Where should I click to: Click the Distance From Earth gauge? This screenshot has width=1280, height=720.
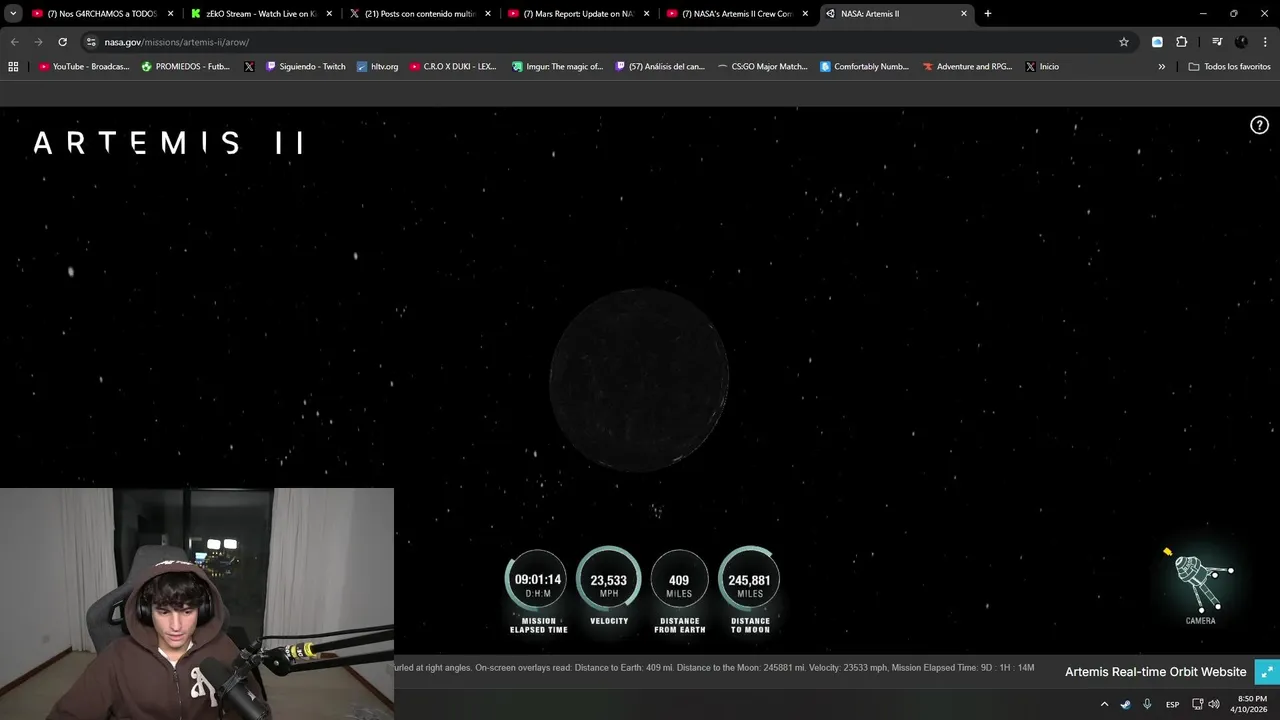pyautogui.click(x=680, y=590)
